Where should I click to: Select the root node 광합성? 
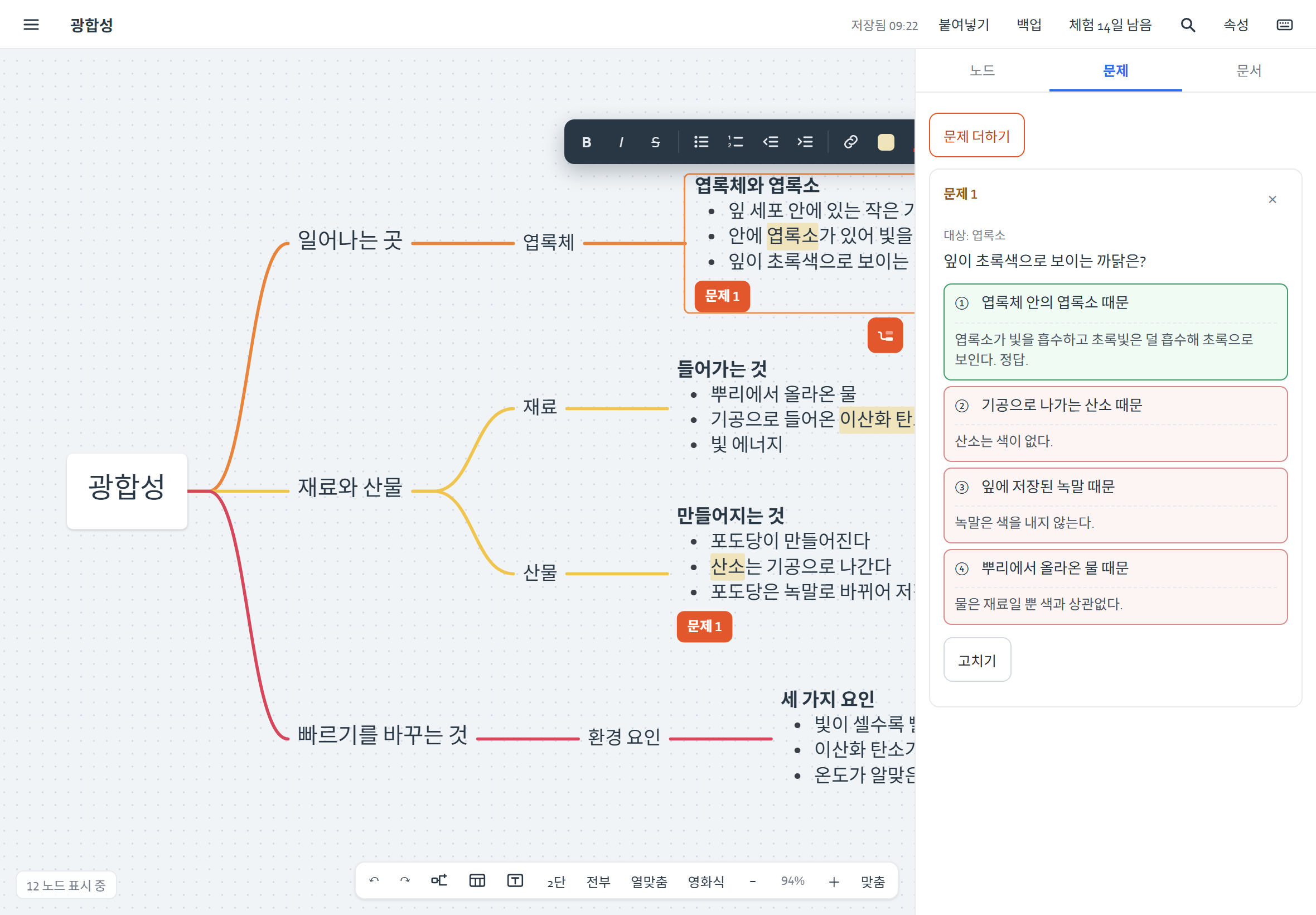click(x=127, y=492)
